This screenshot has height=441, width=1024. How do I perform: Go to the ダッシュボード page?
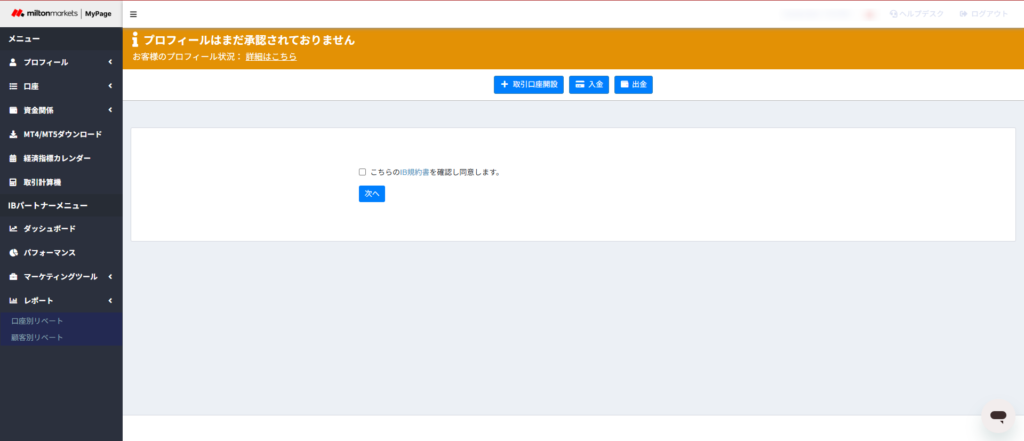[49, 229]
